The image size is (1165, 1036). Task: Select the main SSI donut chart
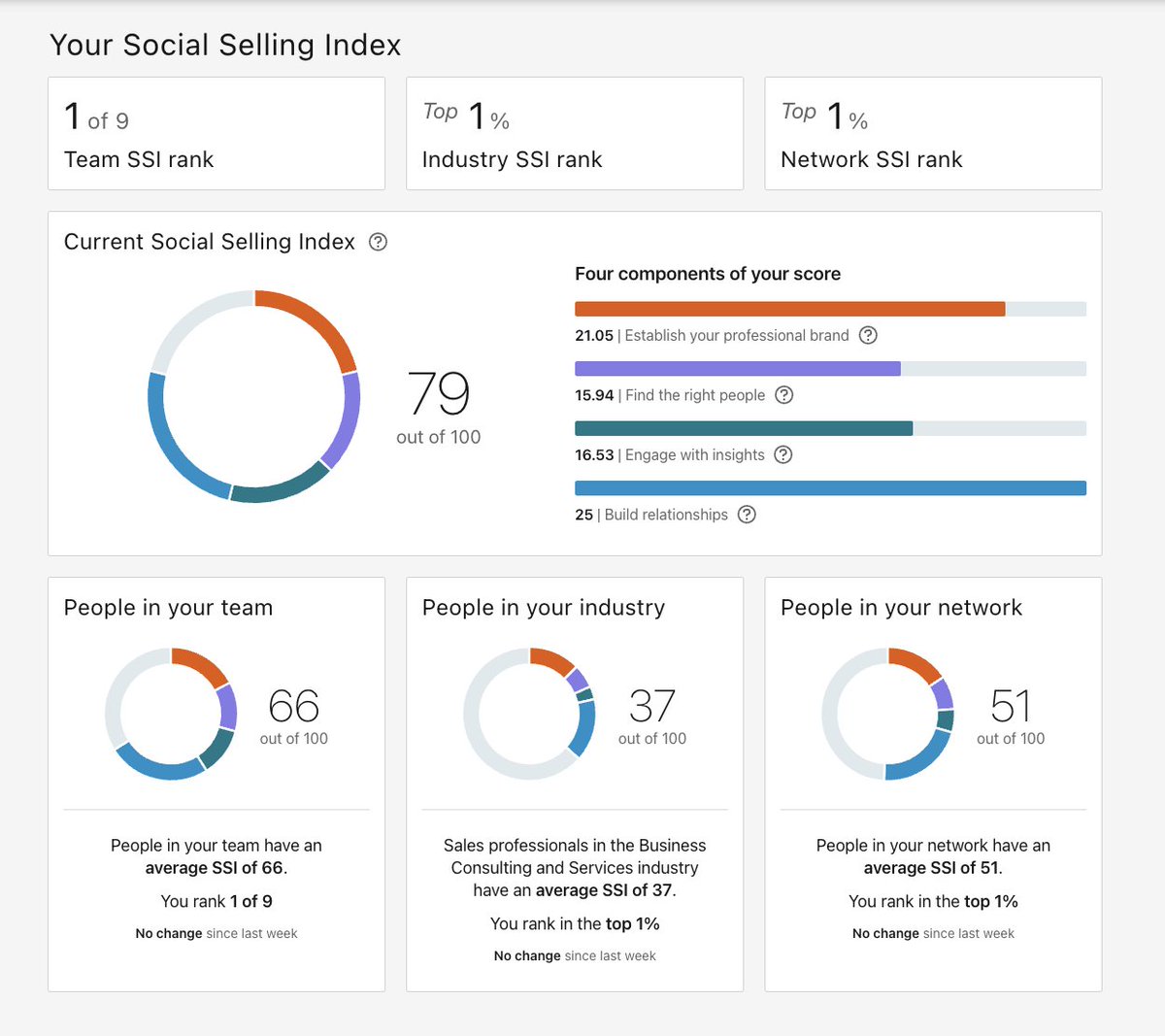255,396
